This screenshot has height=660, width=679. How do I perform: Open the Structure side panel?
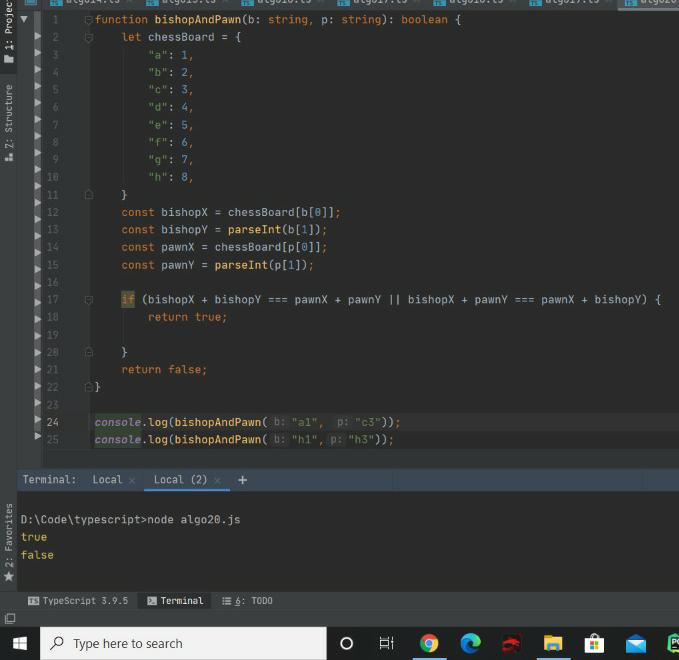pos(9,122)
